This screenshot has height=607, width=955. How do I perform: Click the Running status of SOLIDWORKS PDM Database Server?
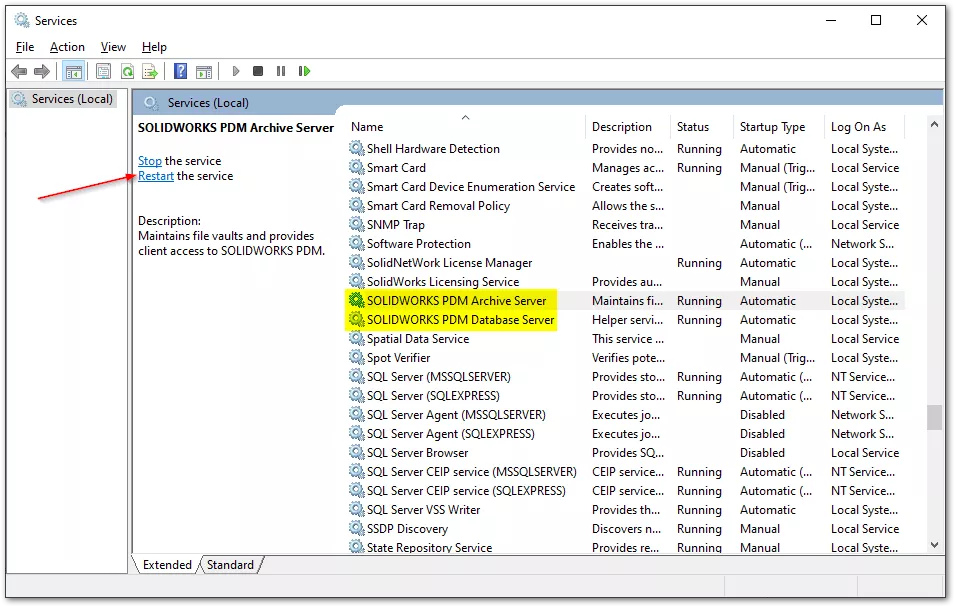[x=699, y=320]
